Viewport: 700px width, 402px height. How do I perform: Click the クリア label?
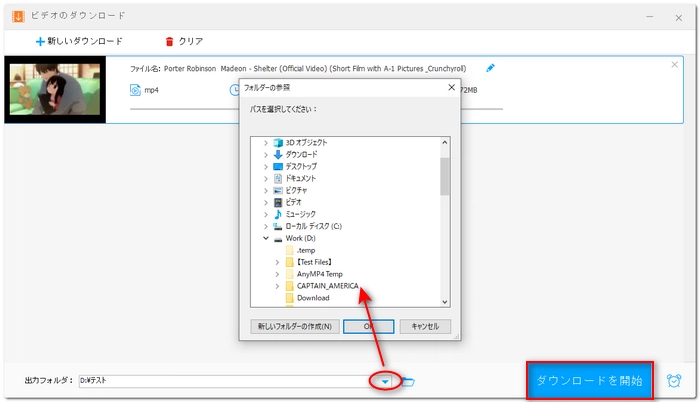tap(191, 42)
